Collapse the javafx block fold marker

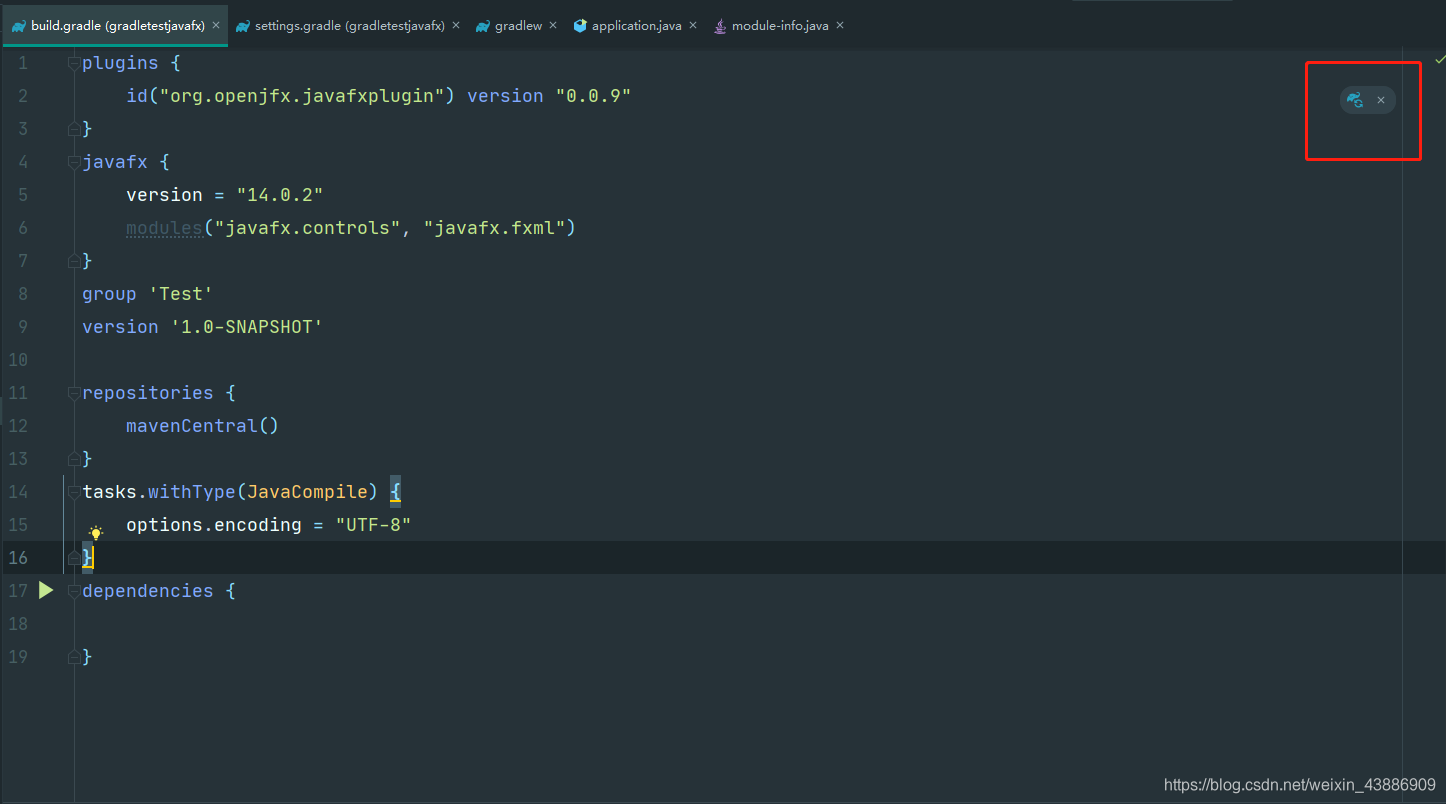point(73,162)
